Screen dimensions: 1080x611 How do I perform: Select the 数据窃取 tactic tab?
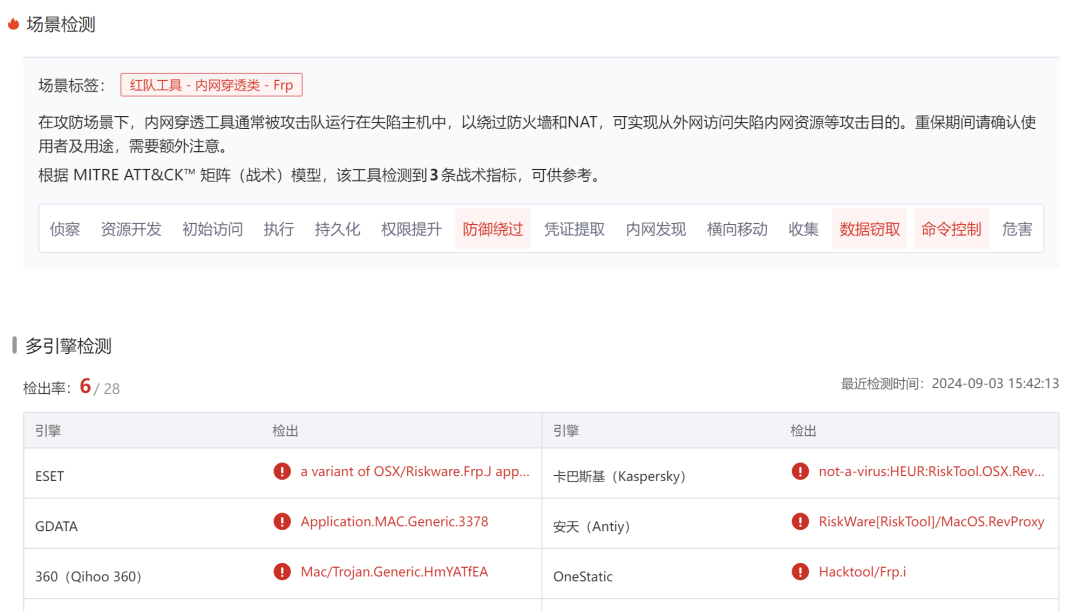[x=869, y=229]
